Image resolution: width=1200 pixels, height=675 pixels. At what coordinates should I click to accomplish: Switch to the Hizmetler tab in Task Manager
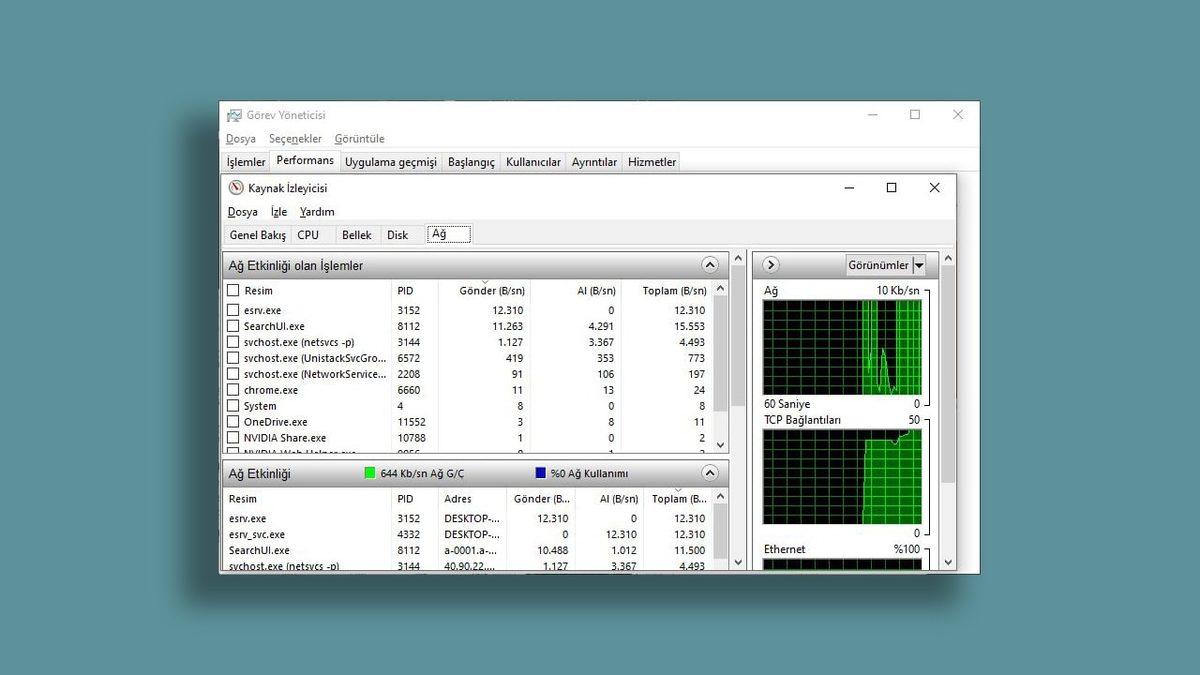651,161
